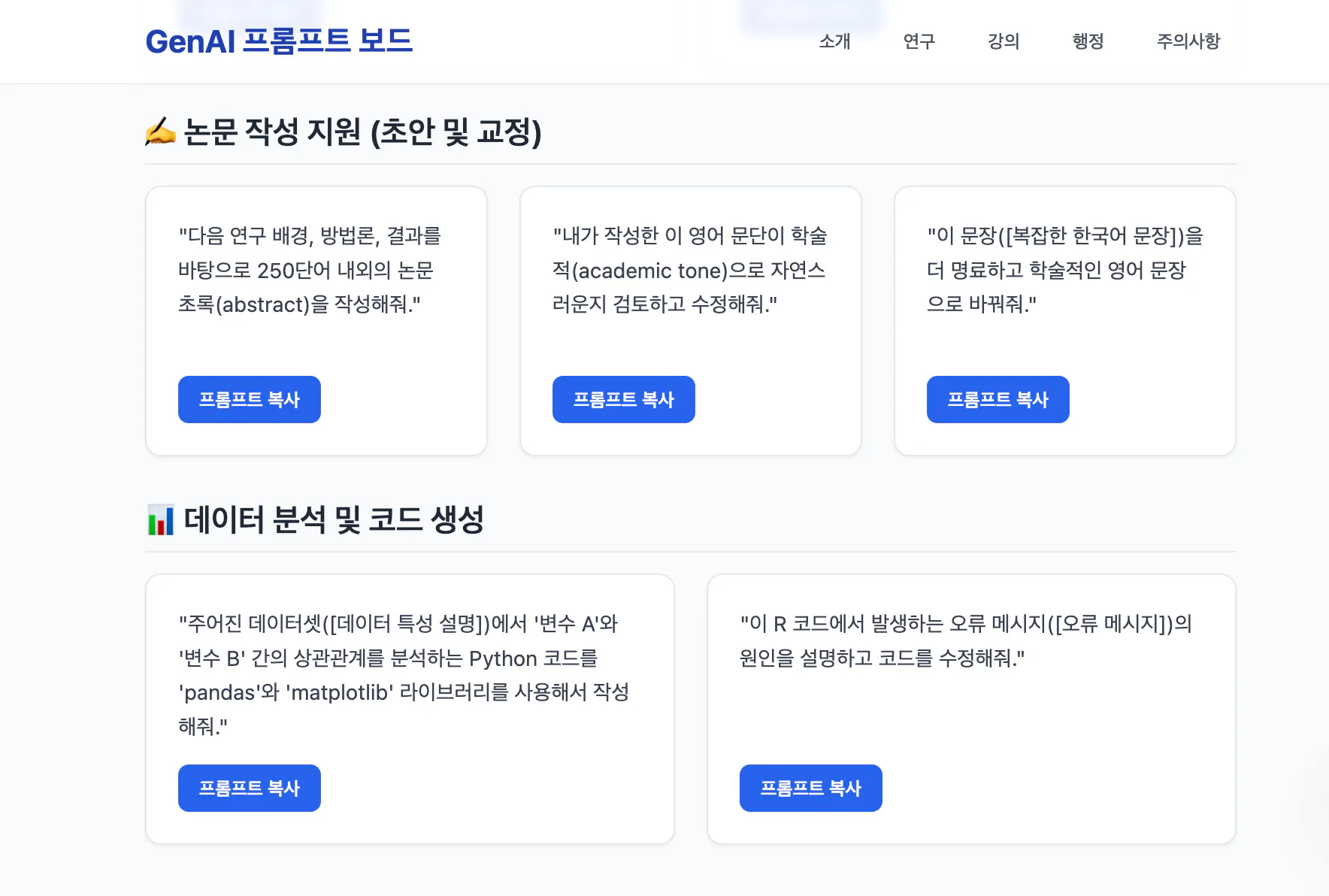Image resolution: width=1329 pixels, height=896 pixels.
Task: Click the ✍️ writing icon in section header
Action: point(159,133)
